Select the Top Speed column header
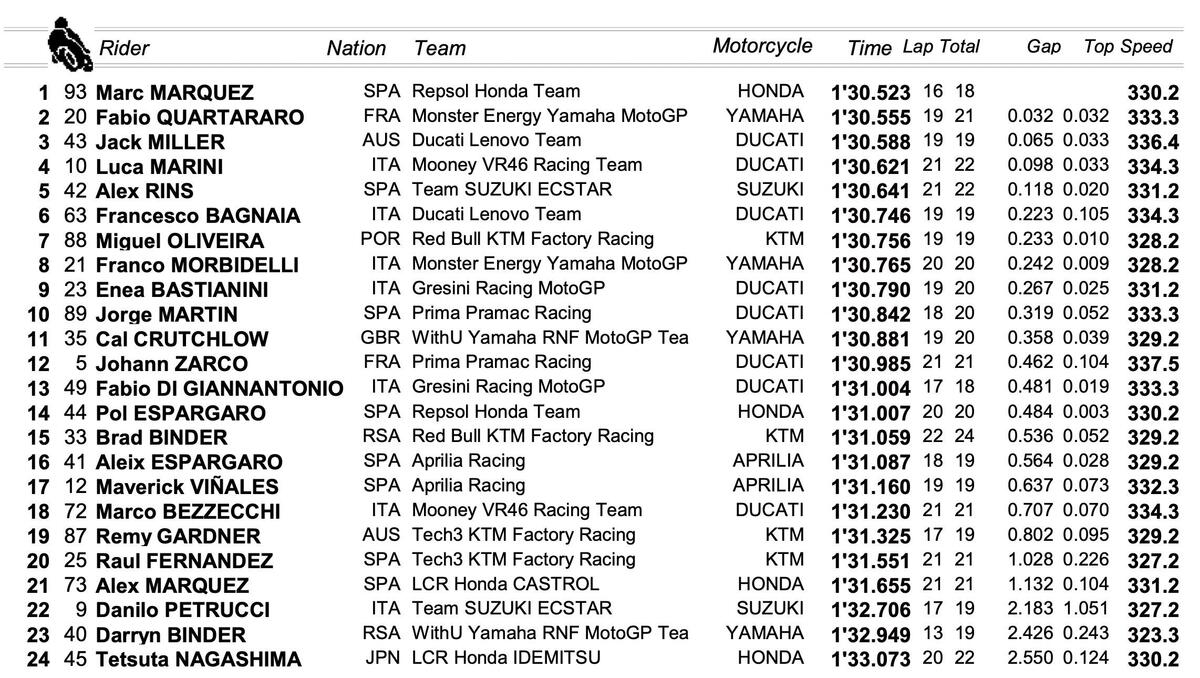Viewport: 1200px width, 678px height. (x=1127, y=46)
